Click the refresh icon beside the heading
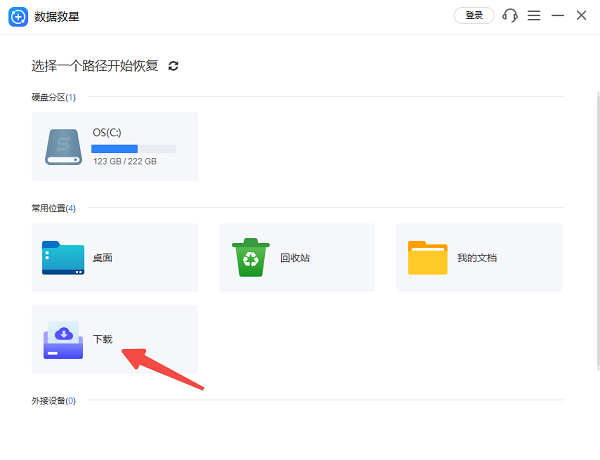600x460 pixels. (173, 66)
